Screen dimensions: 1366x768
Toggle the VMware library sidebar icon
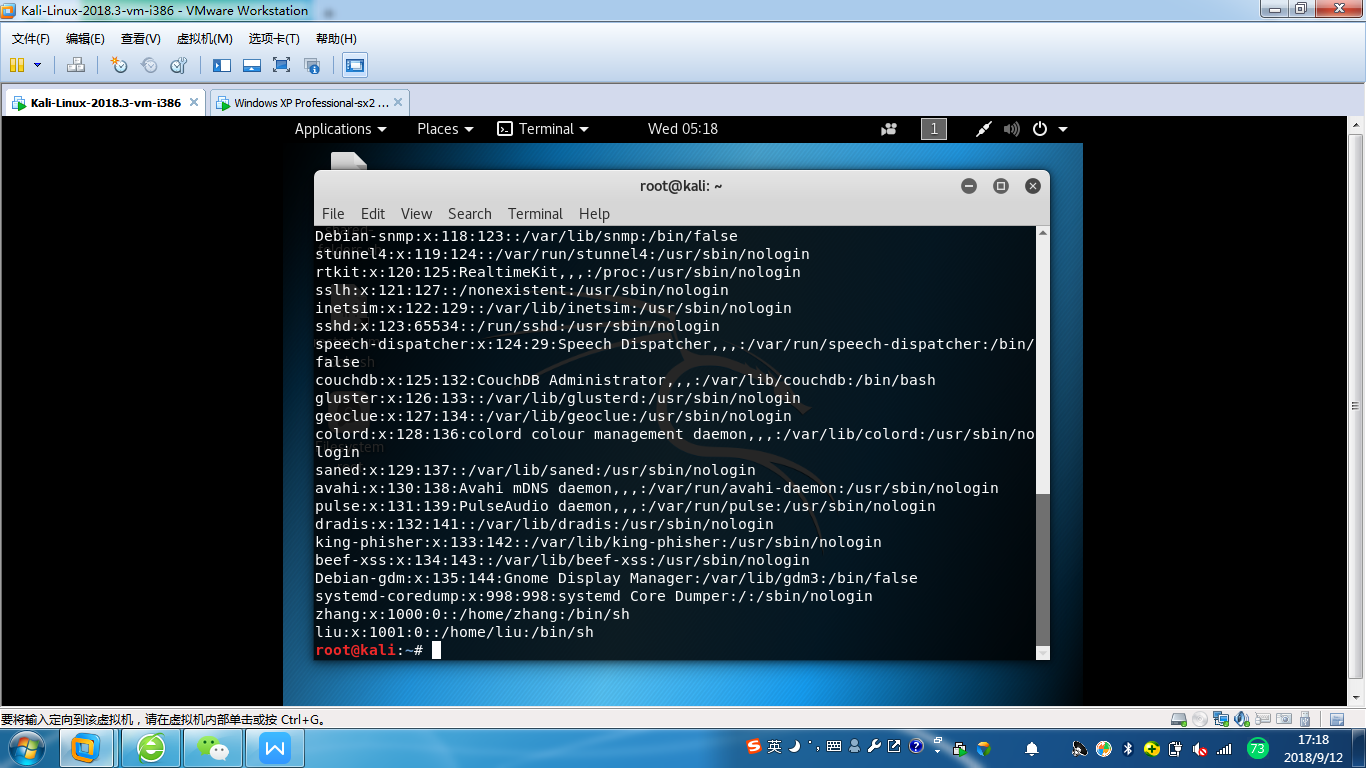pos(222,65)
